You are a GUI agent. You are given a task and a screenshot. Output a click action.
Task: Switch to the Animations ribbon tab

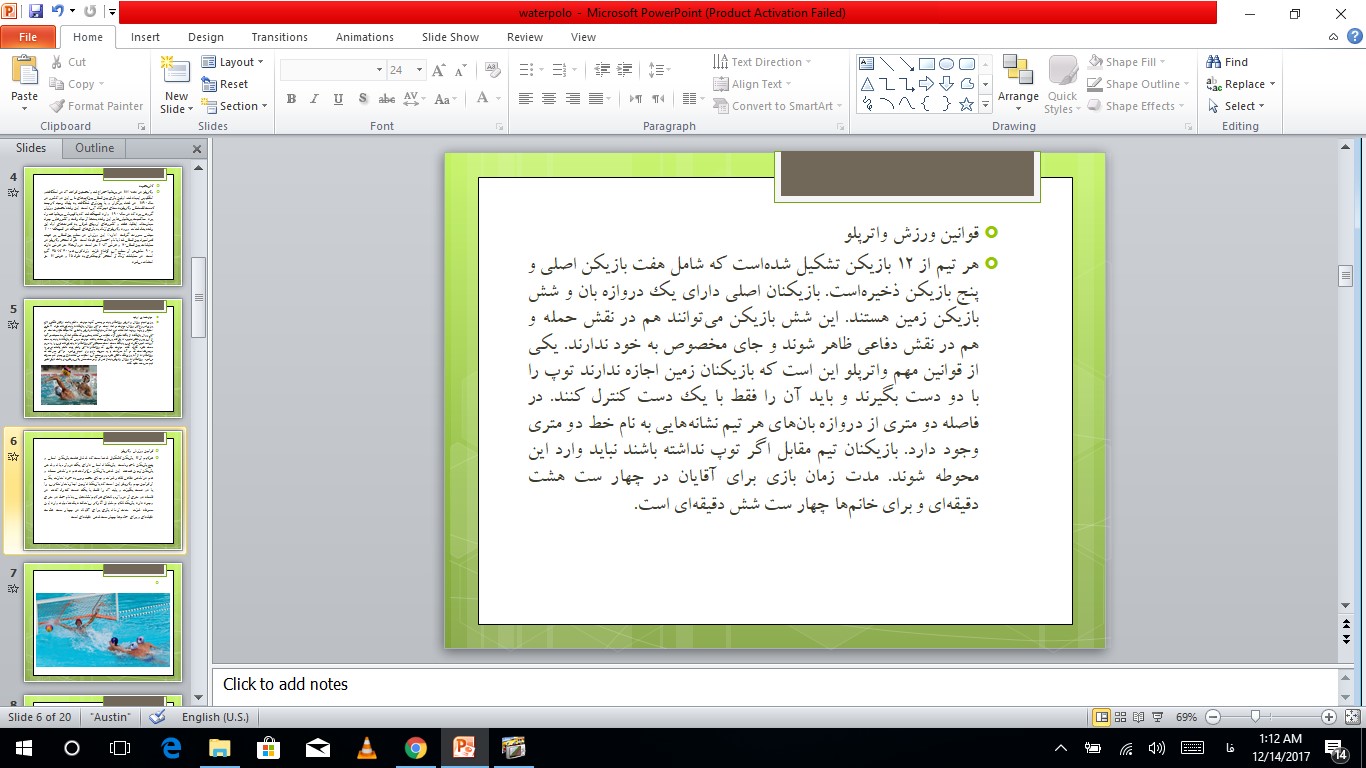tap(364, 37)
